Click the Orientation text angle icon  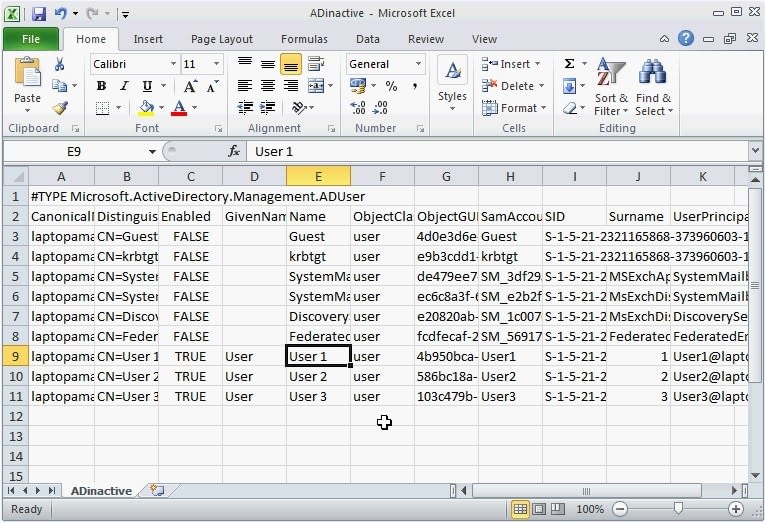tap(299, 107)
